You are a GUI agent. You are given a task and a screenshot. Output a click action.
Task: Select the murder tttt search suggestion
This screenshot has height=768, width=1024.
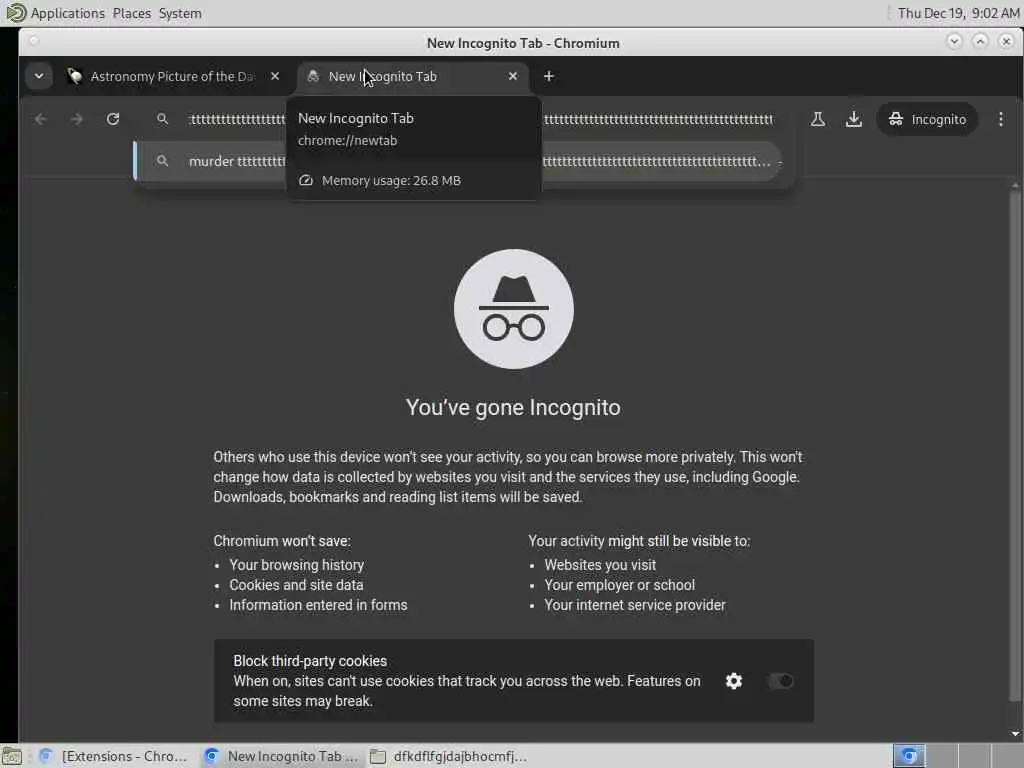[458, 161]
